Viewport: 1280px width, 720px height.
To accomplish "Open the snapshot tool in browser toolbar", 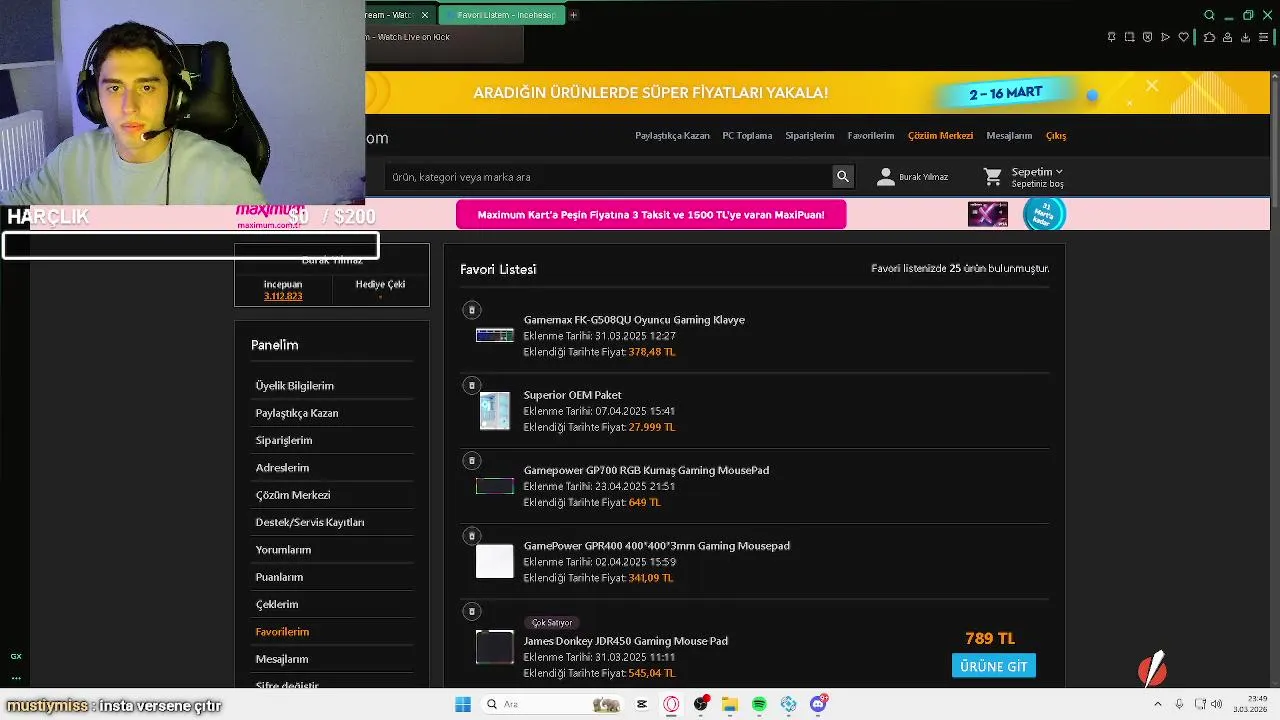I will (1129, 37).
